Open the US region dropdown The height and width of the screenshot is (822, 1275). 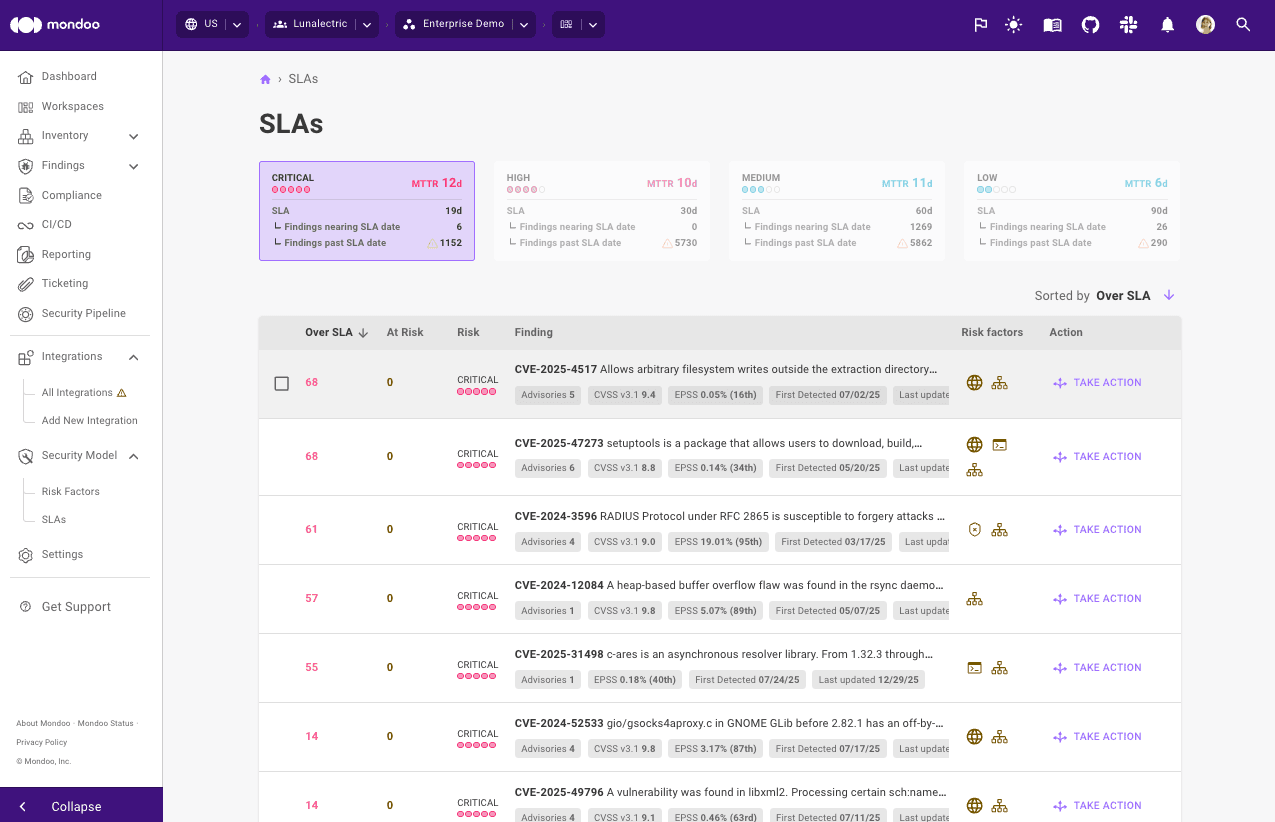(x=212, y=24)
